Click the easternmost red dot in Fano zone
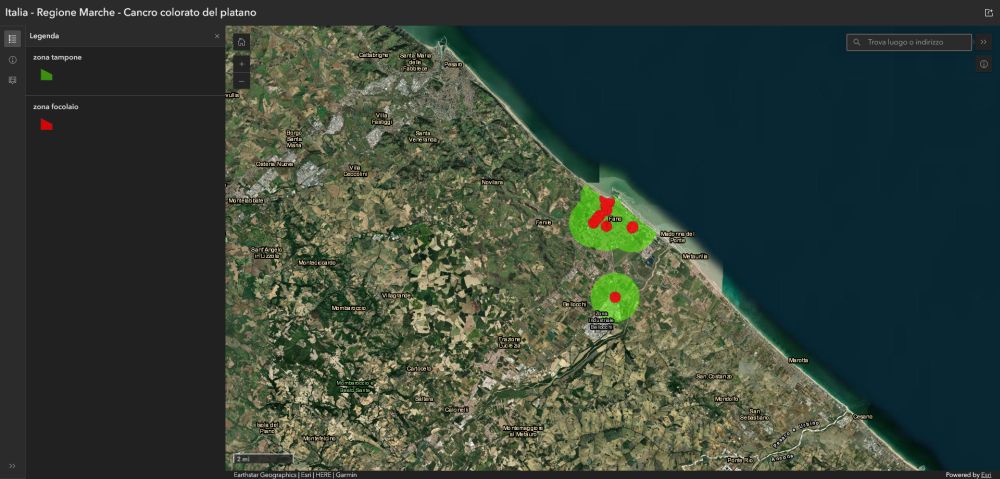 pos(632,227)
